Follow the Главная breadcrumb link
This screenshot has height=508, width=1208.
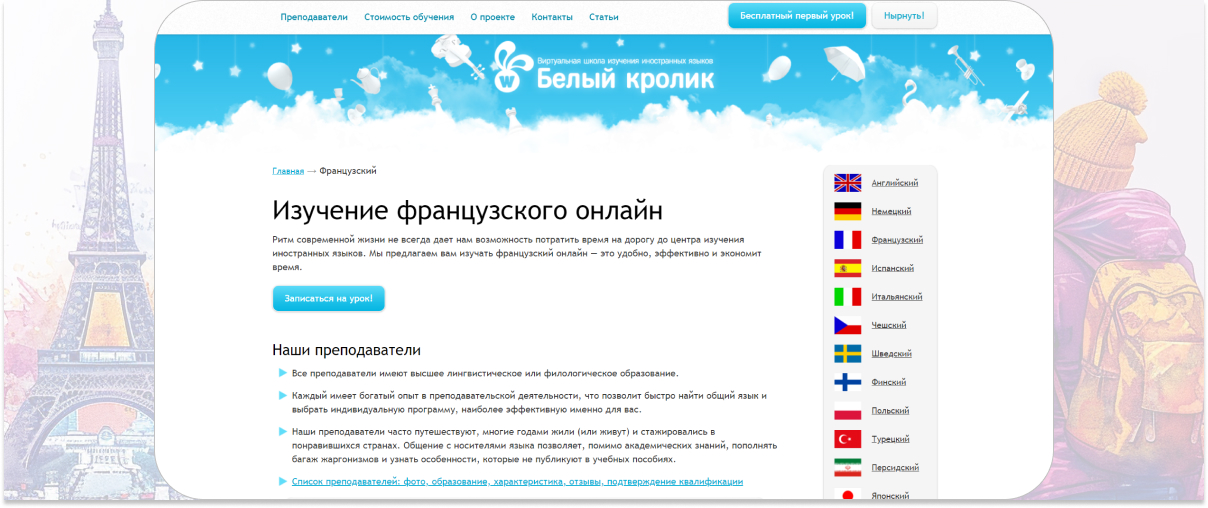288,171
